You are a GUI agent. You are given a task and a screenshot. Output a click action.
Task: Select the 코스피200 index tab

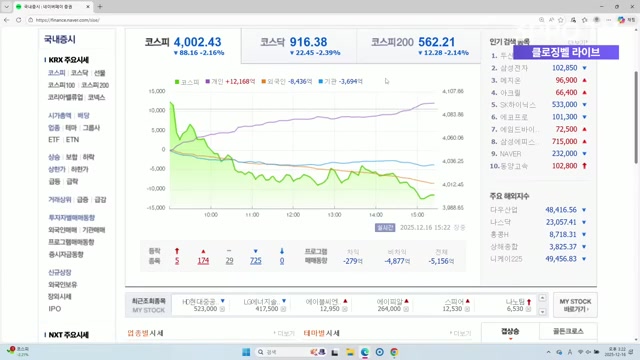[x=419, y=46]
